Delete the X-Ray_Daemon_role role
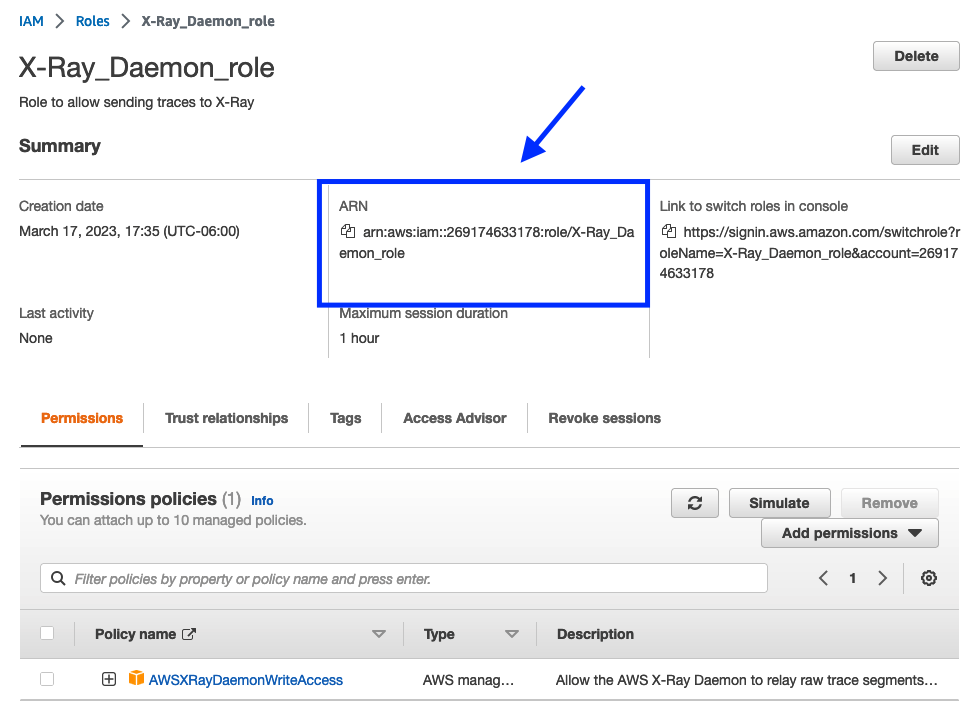 [916, 56]
